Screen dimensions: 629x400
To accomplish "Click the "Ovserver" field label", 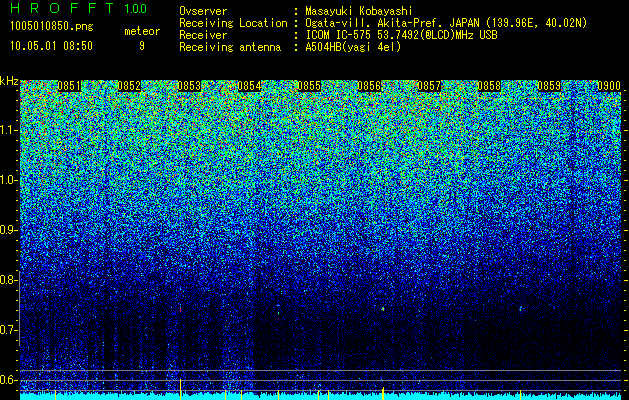I will click(x=203, y=11).
